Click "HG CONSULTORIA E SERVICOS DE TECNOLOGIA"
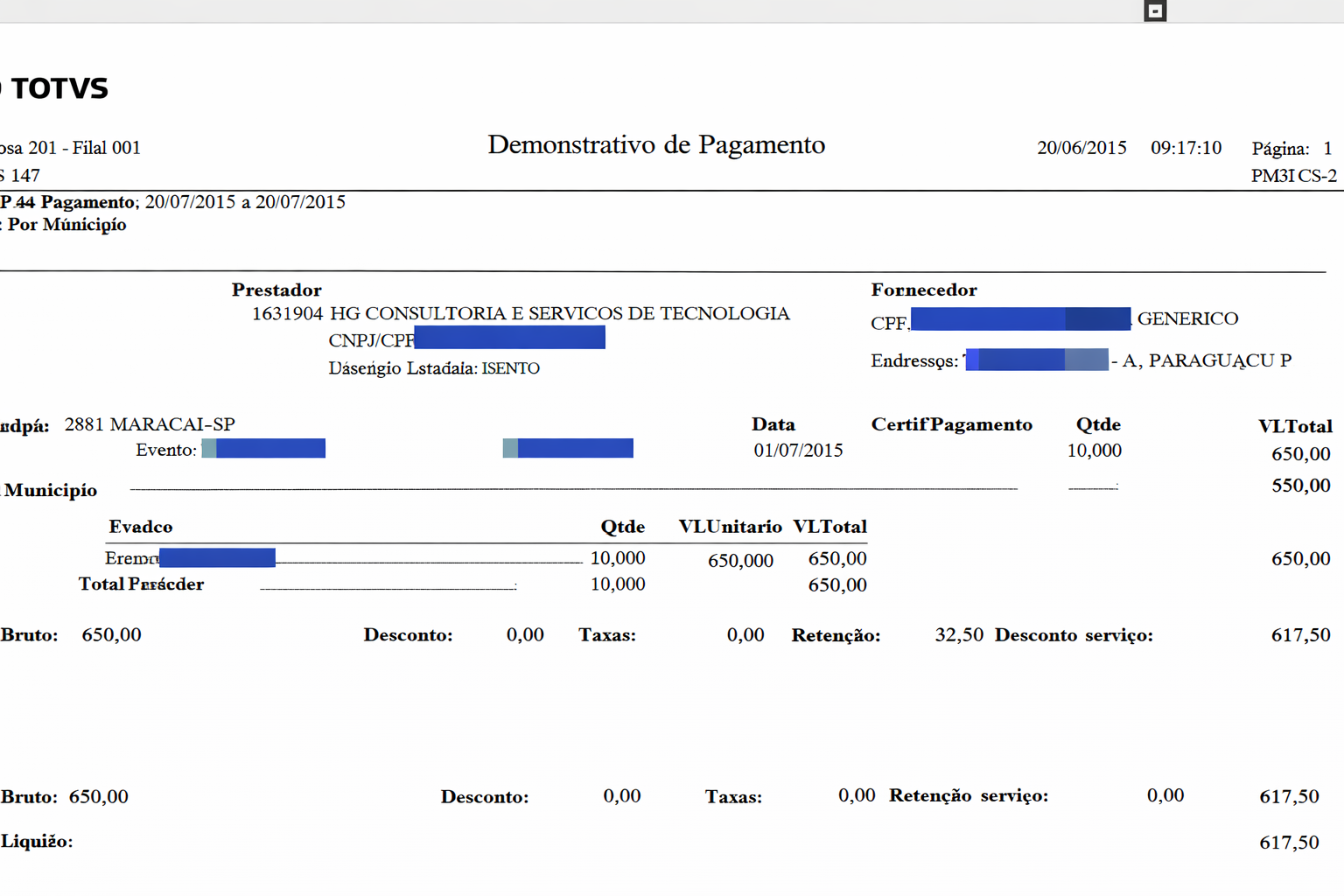This screenshot has height=896, width=1344. (560, 313)
